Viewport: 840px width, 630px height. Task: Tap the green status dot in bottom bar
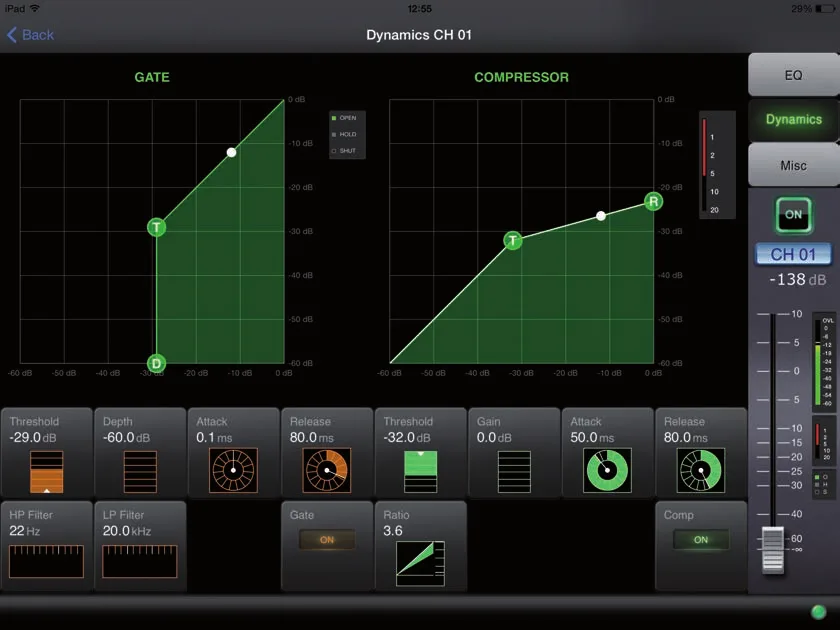point(818,612)
